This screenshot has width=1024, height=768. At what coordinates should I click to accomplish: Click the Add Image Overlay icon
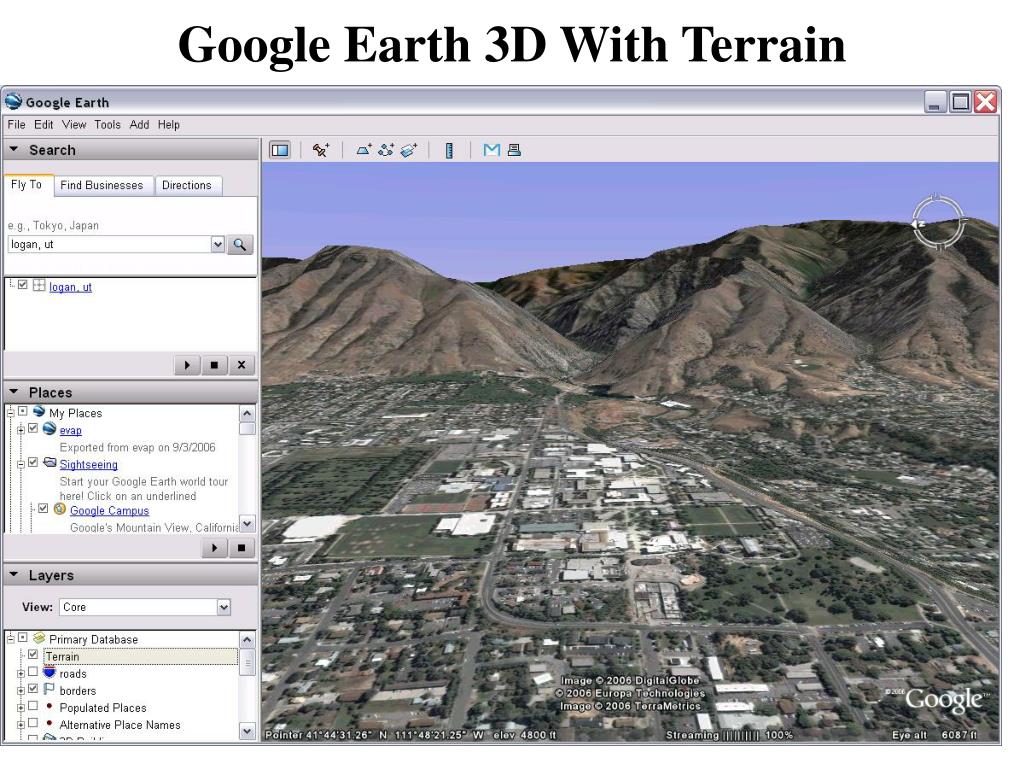point(409,150)
